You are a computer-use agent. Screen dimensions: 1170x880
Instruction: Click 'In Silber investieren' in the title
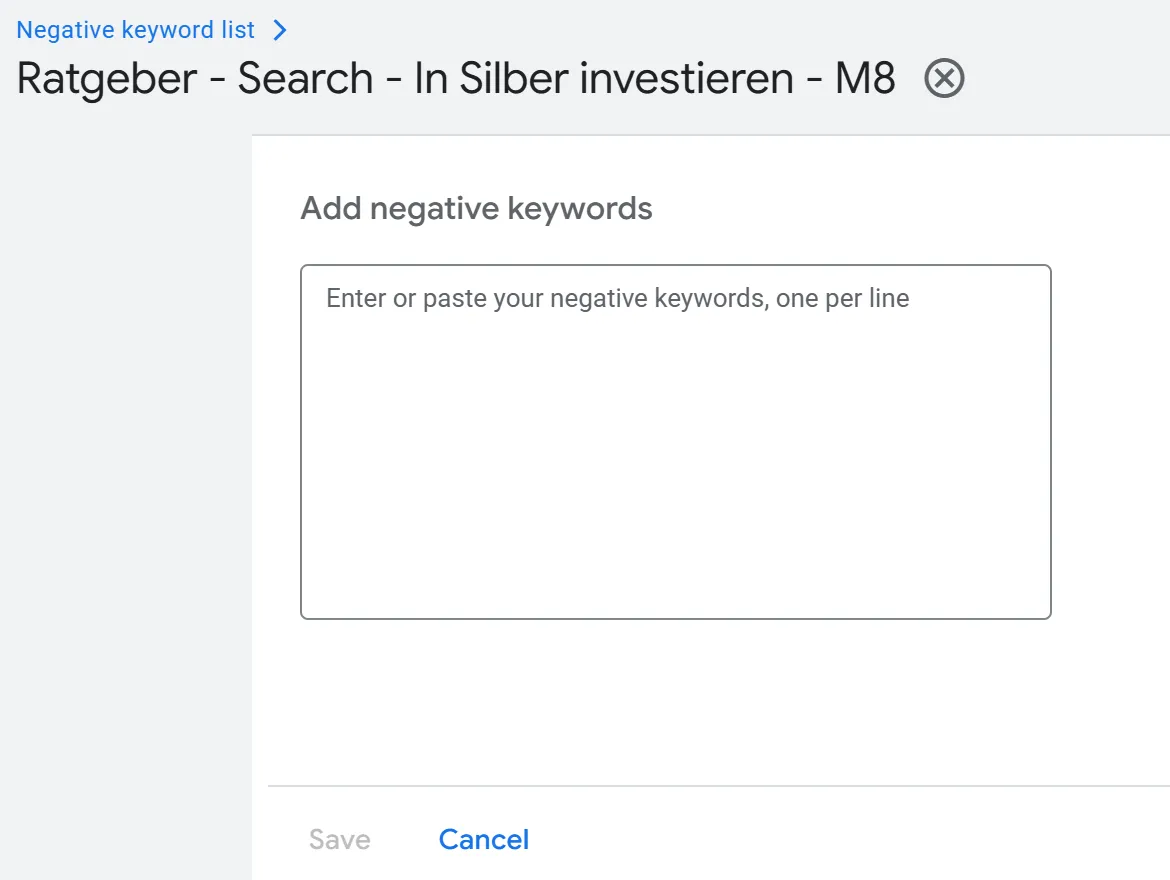tap(604, 78)
